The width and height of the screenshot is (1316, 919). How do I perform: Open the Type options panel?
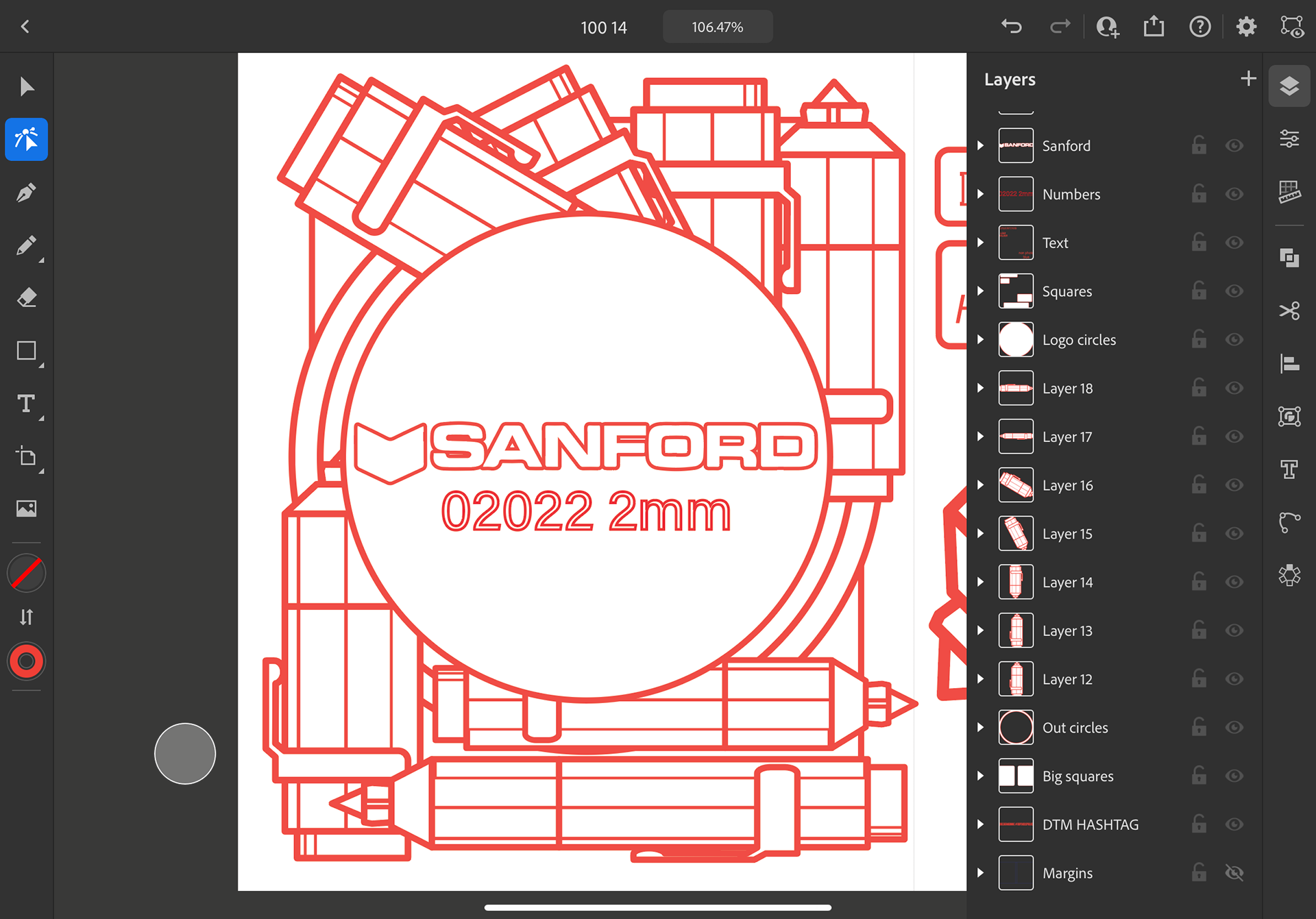[x=1289, y=469]
